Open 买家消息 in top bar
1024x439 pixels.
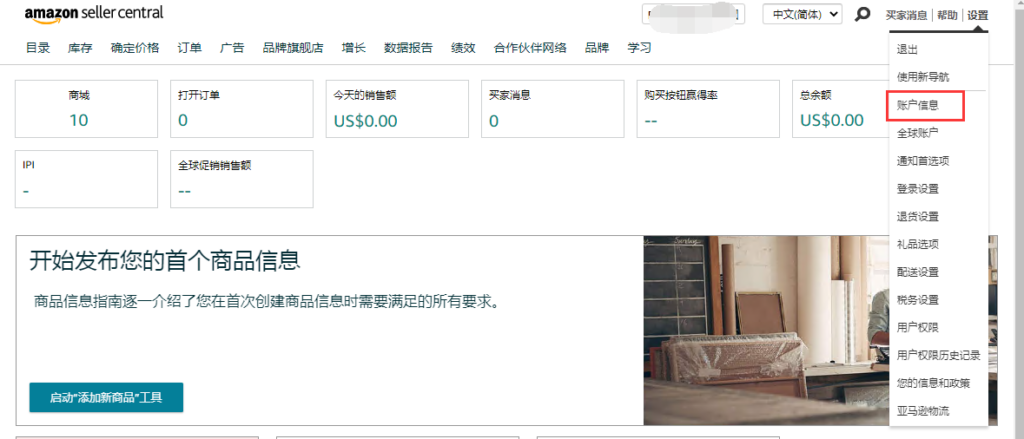[906, 15]
